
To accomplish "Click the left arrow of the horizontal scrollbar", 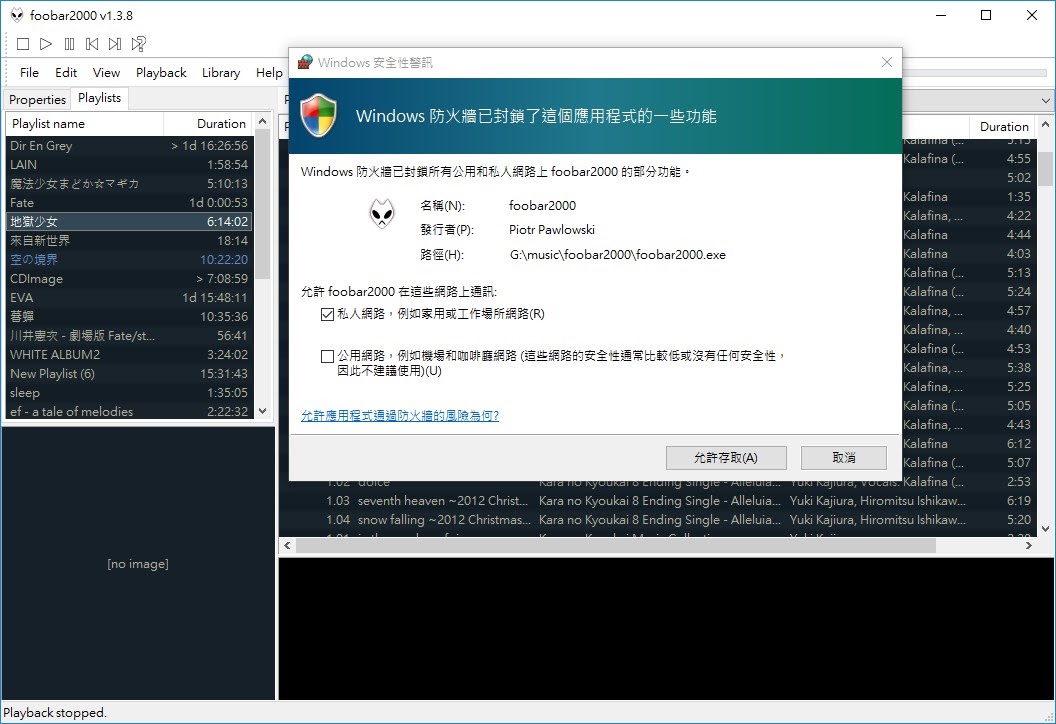I will pos(286,545).
